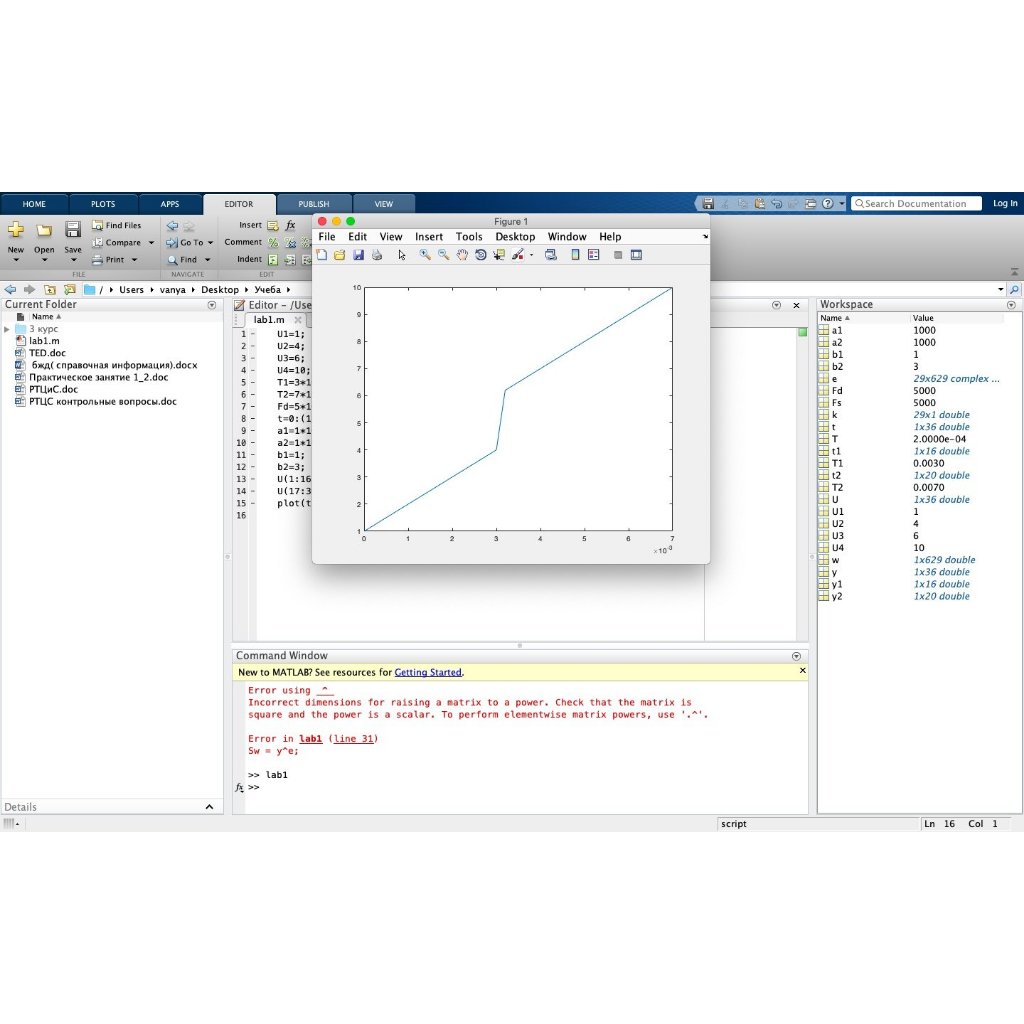Open the Insert menu in Figure 1
The width and height of the screenshot is (1024, 1024).
pyautogui.click(x=428, y=236)
